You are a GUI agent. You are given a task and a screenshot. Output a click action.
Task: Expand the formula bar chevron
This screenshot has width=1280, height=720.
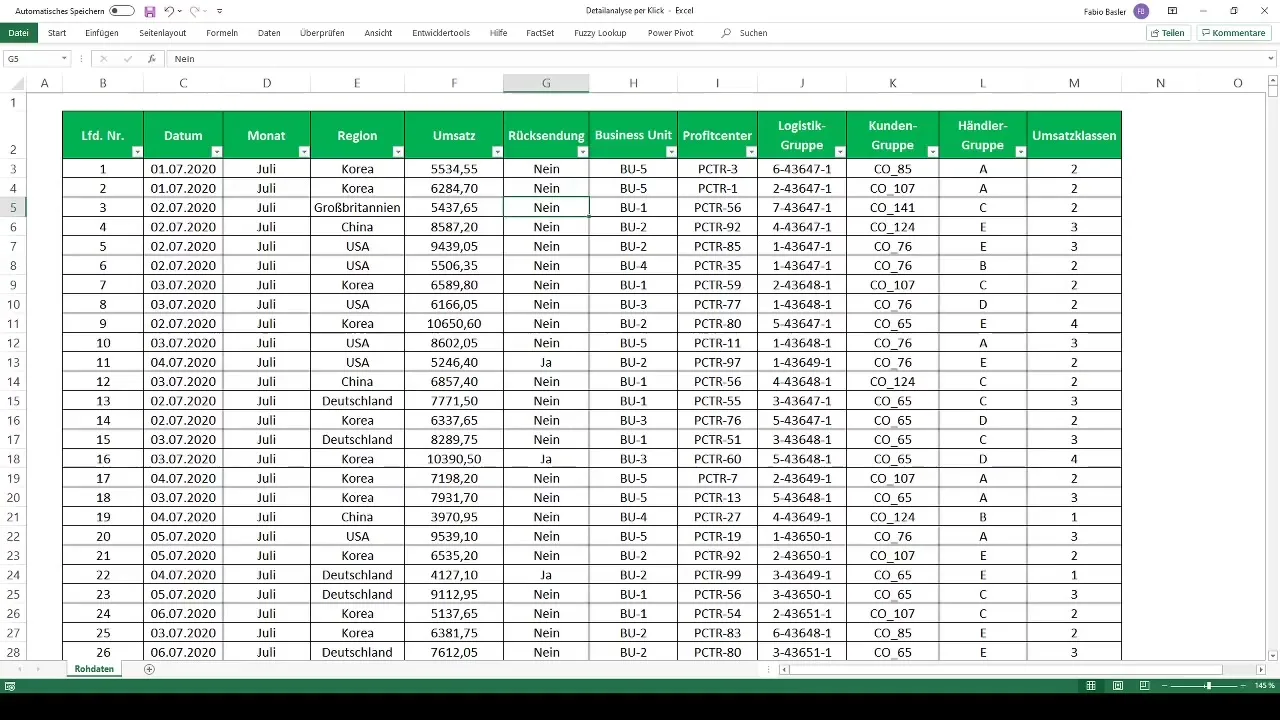1271,59
